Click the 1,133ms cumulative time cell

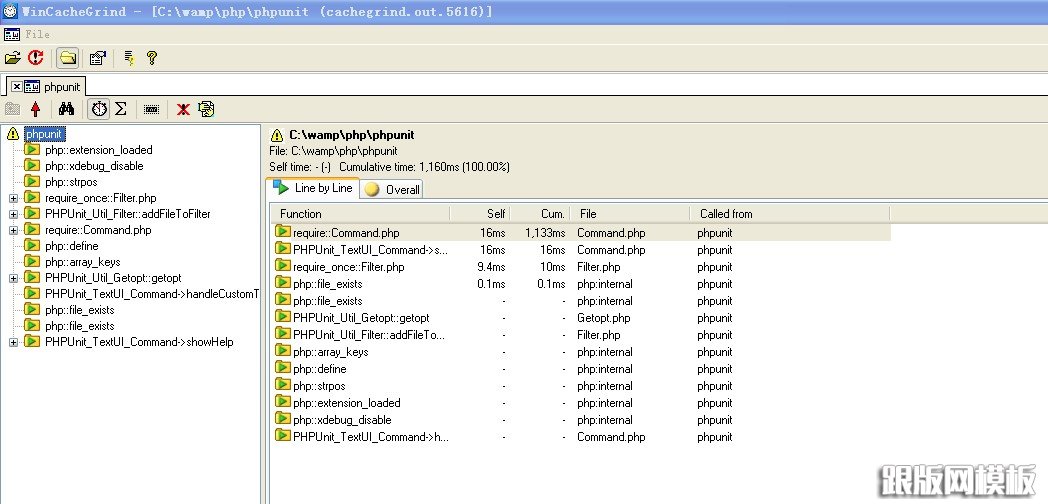tap(545, 233)
